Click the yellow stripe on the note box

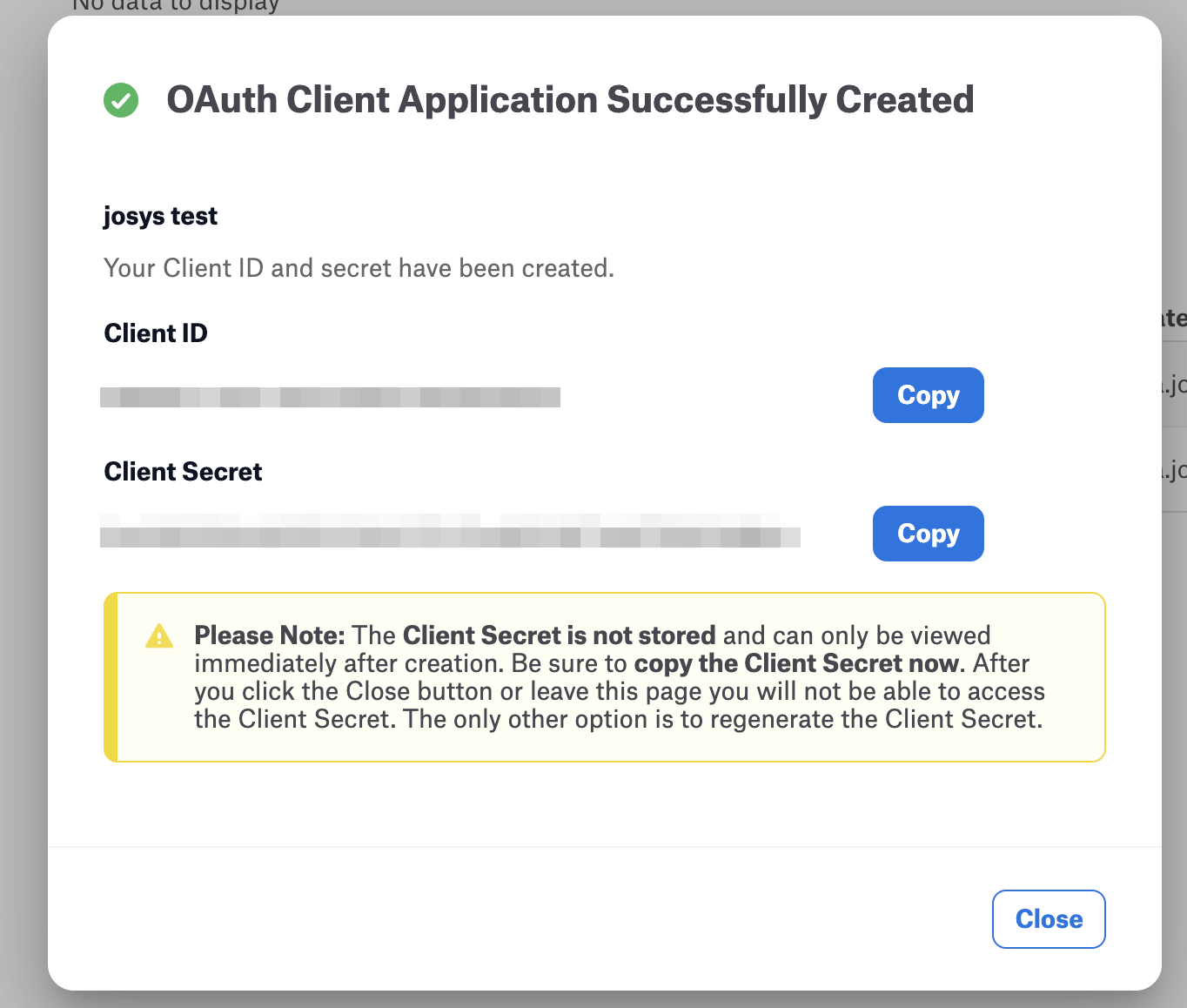(x=111, y=677)
